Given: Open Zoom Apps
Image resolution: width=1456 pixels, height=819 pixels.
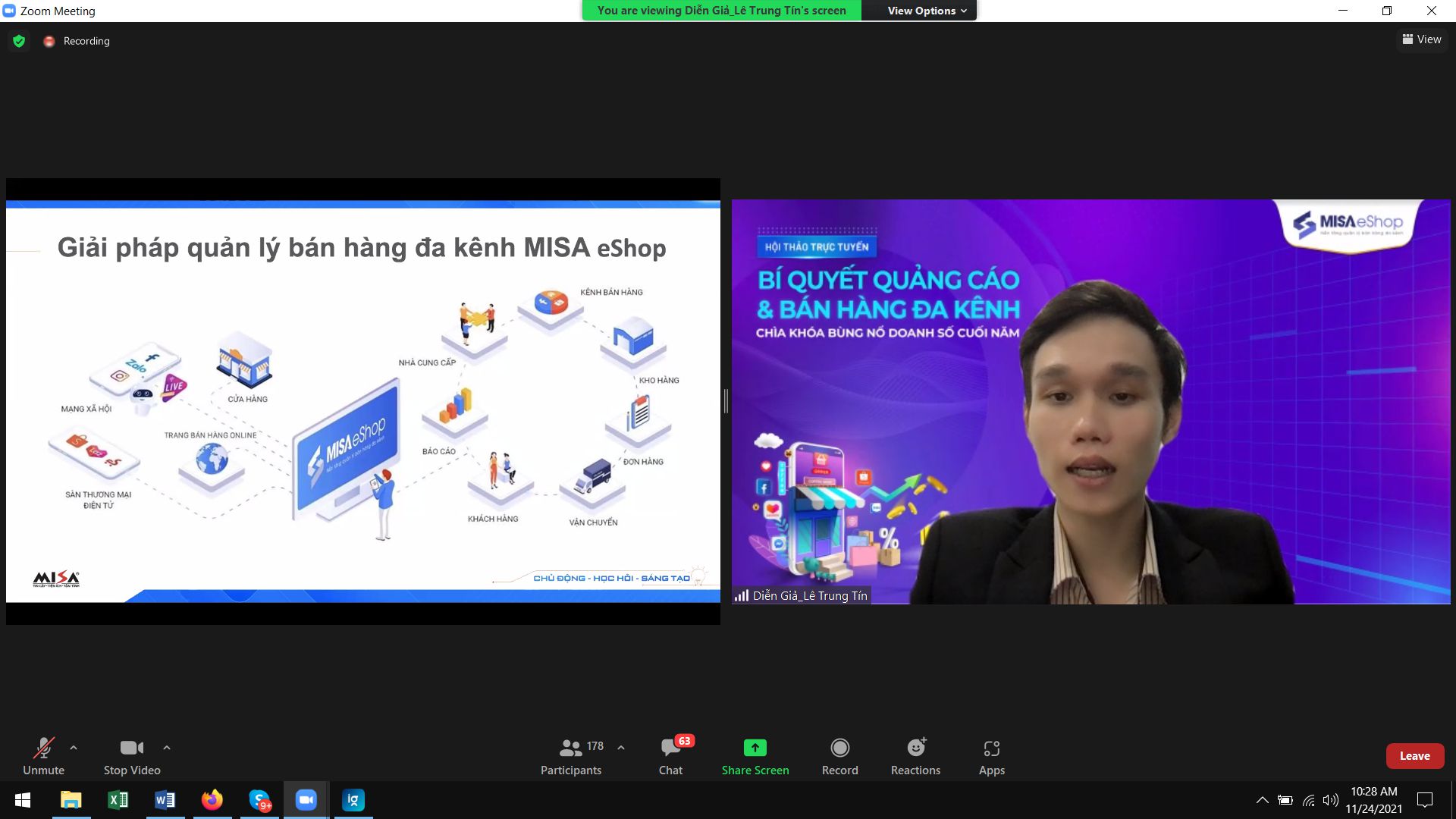Looking at the screenshot, I should click(x=991, y=756).
